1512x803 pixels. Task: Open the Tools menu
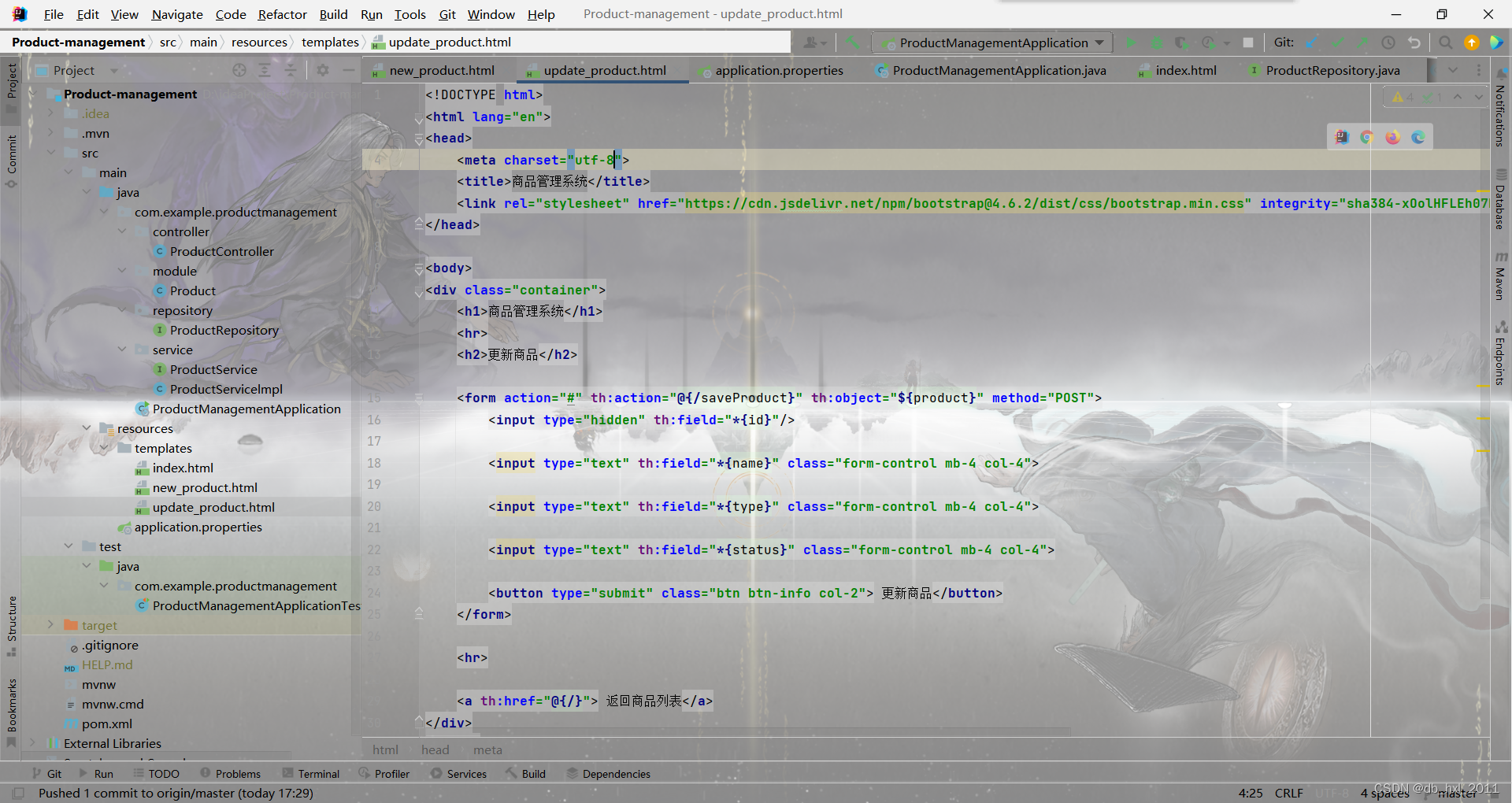pyautogui.click(x=409, y=14)
